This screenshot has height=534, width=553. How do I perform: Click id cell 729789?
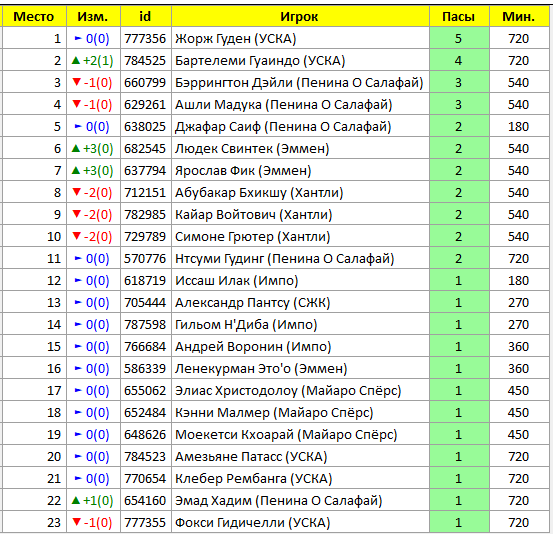[x=145, y=237]
